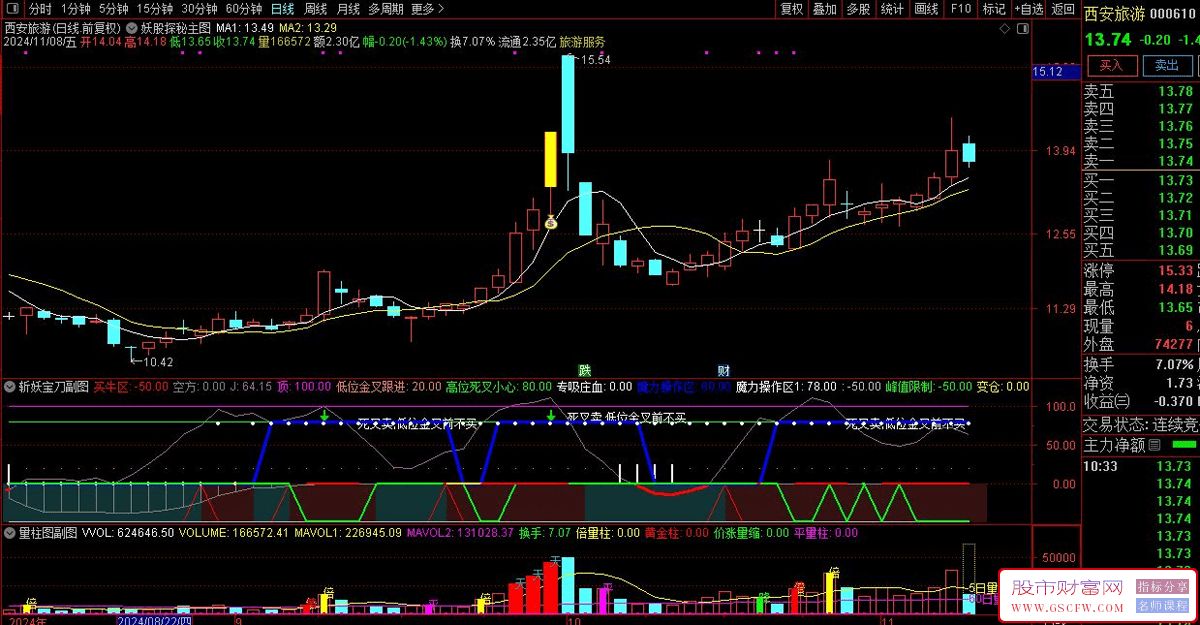Click the MA1: 13.49 indicator value
Image resolution: width=1200 pixels, height=625 pixels.
point(246,28)
